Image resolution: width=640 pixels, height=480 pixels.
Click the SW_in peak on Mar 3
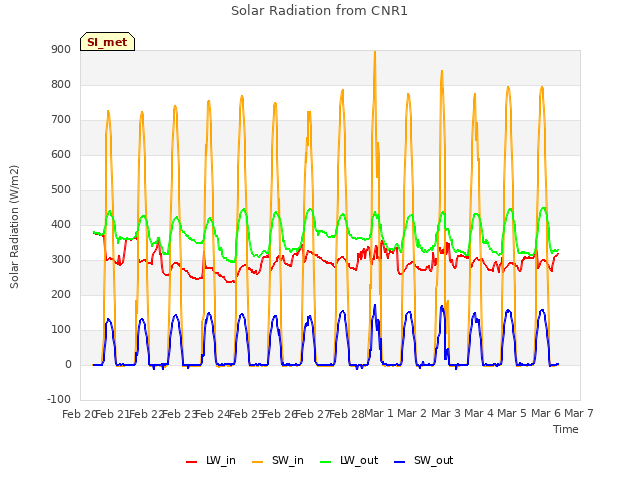(442, 71)
